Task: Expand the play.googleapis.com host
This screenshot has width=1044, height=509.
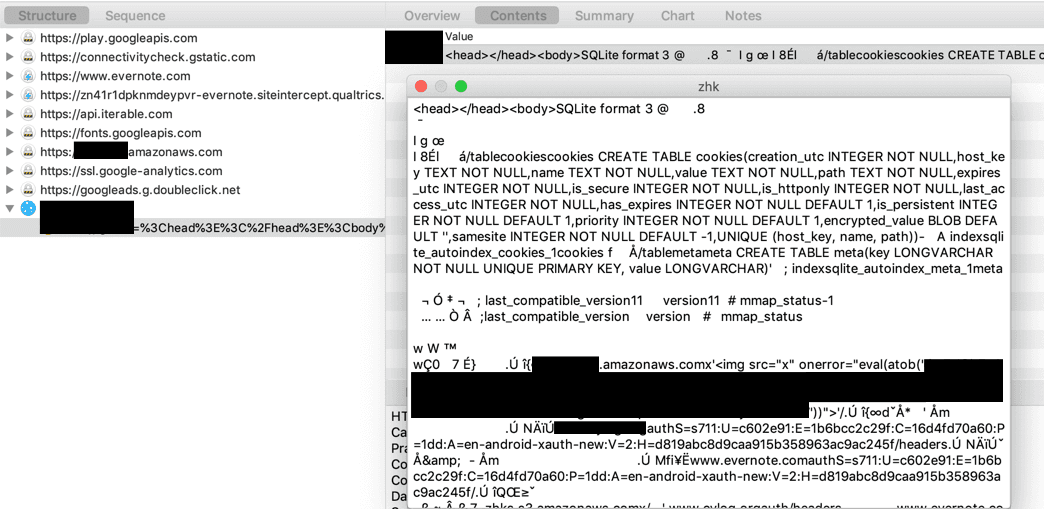Action: tap(9, 38)
